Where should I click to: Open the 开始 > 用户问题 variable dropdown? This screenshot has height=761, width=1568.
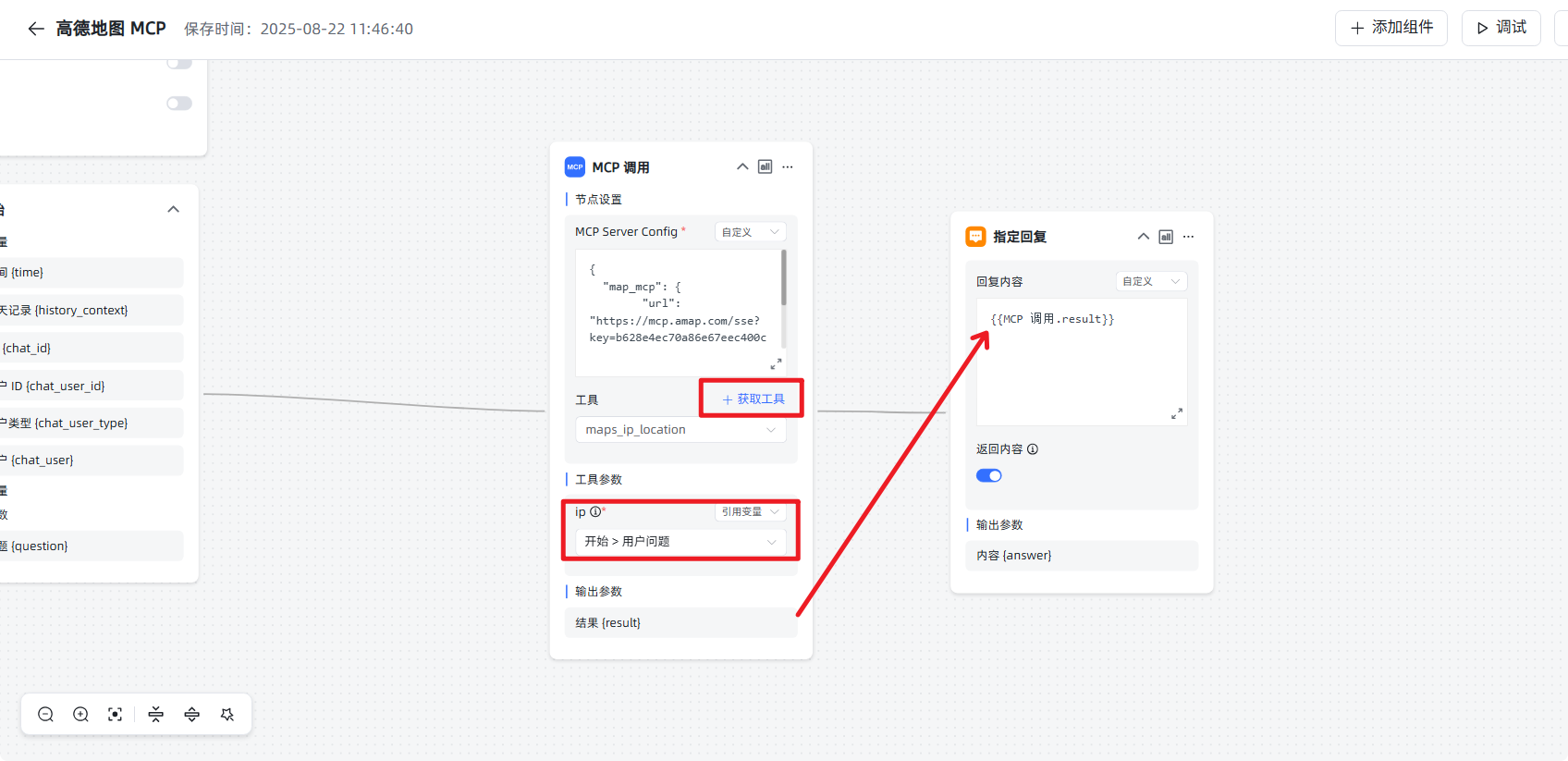click(x=681, y=542)
